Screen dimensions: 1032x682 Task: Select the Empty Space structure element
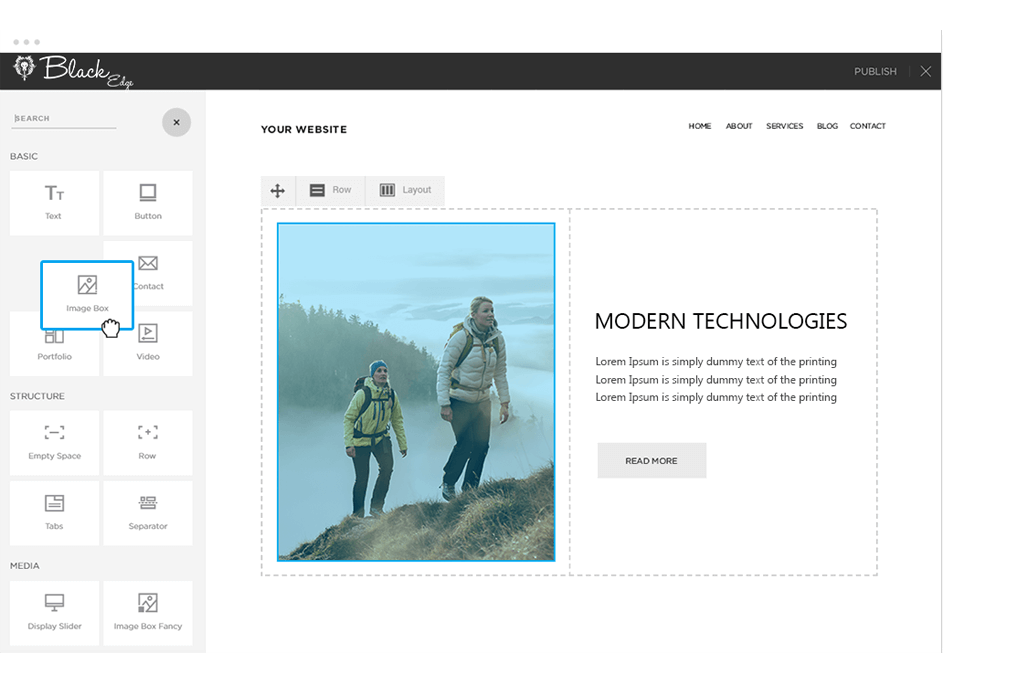tap(54, 442)
